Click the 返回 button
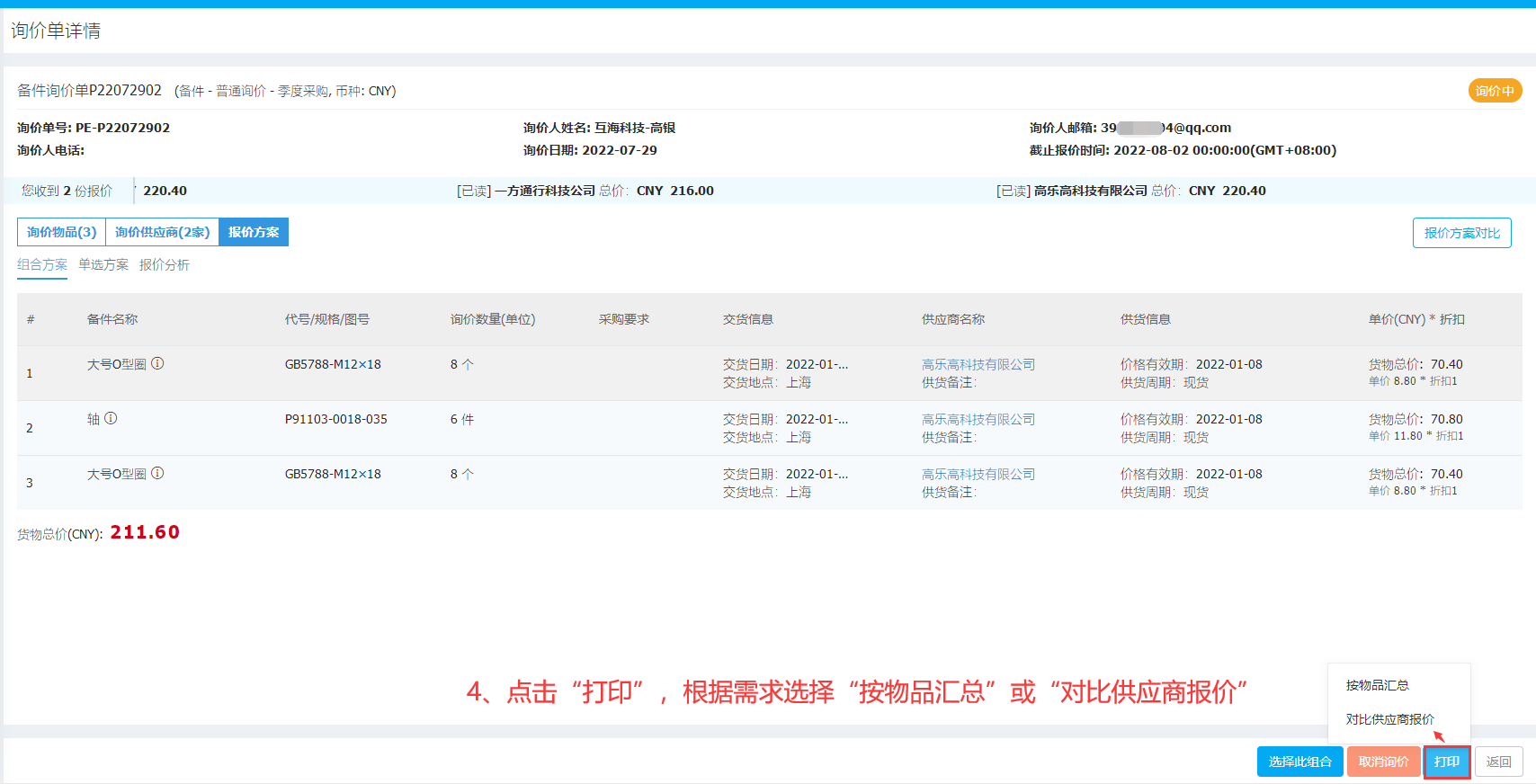The image size is (1536, 784). 1498,762
